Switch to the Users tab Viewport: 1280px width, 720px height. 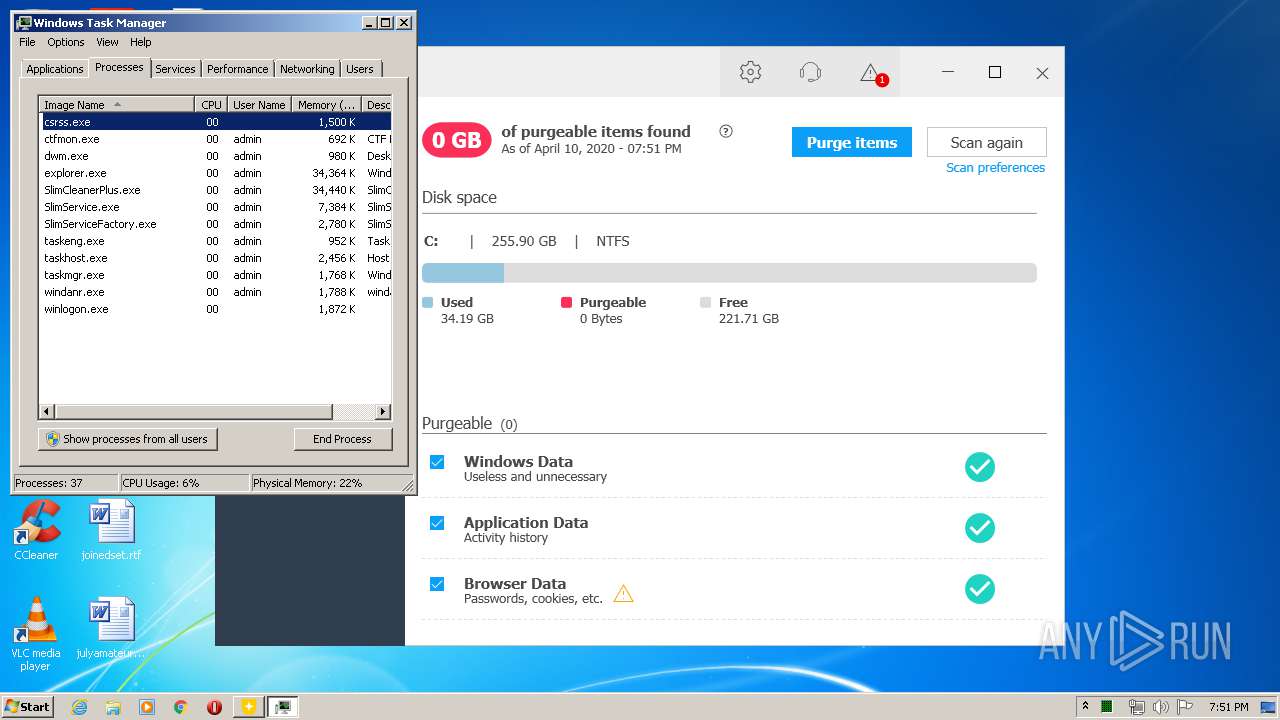pyautogui.click(x=360, y=69)
